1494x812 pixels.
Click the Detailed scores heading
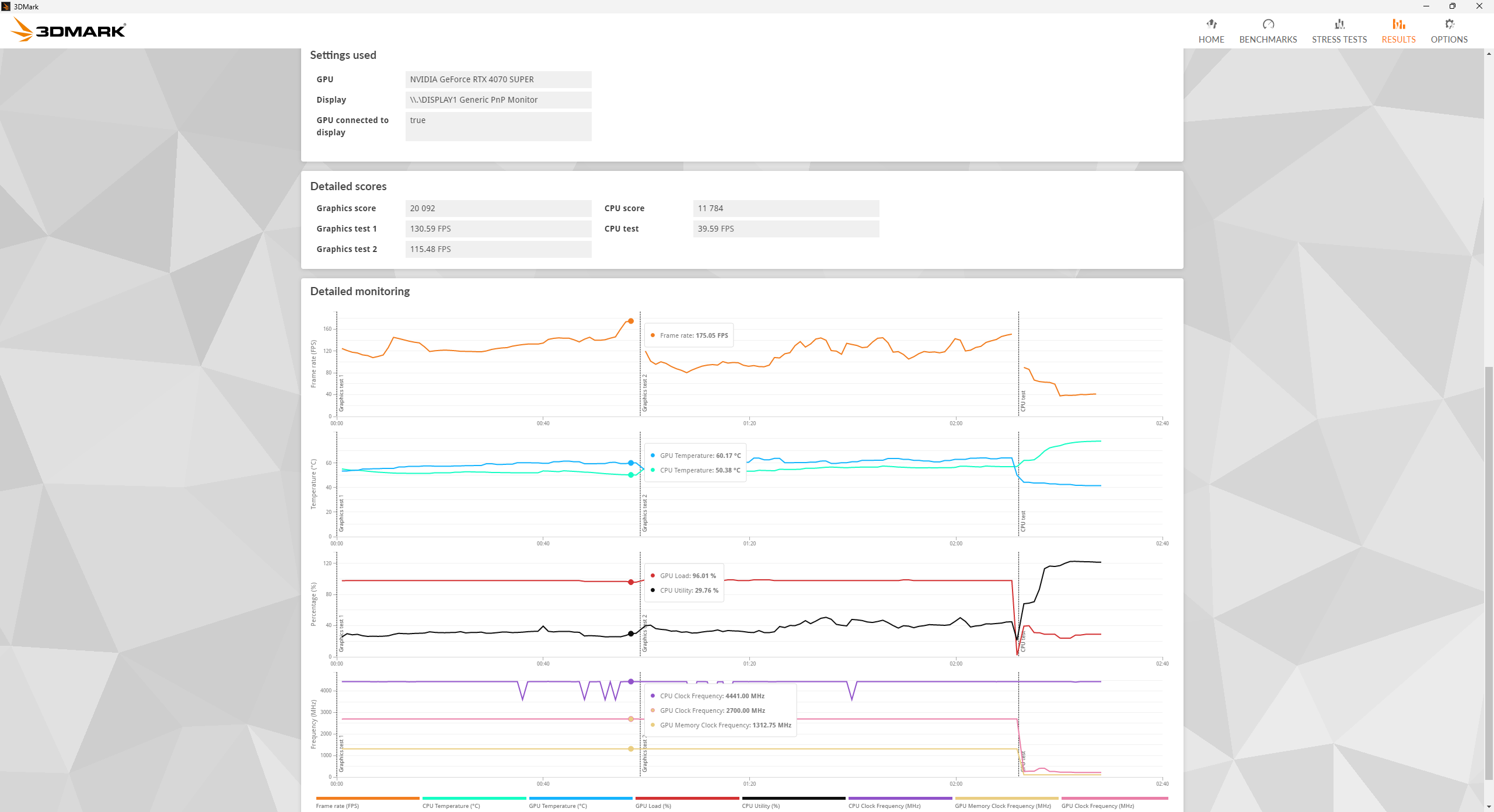click(x=348, y=186)
